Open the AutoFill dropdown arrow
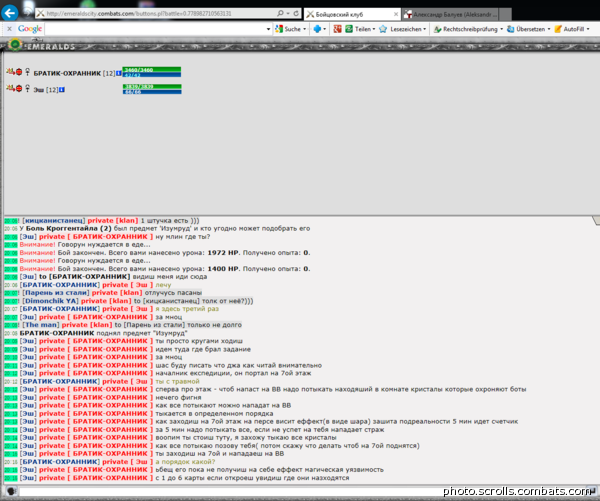The image size is (600, 501). click(588, 29)
